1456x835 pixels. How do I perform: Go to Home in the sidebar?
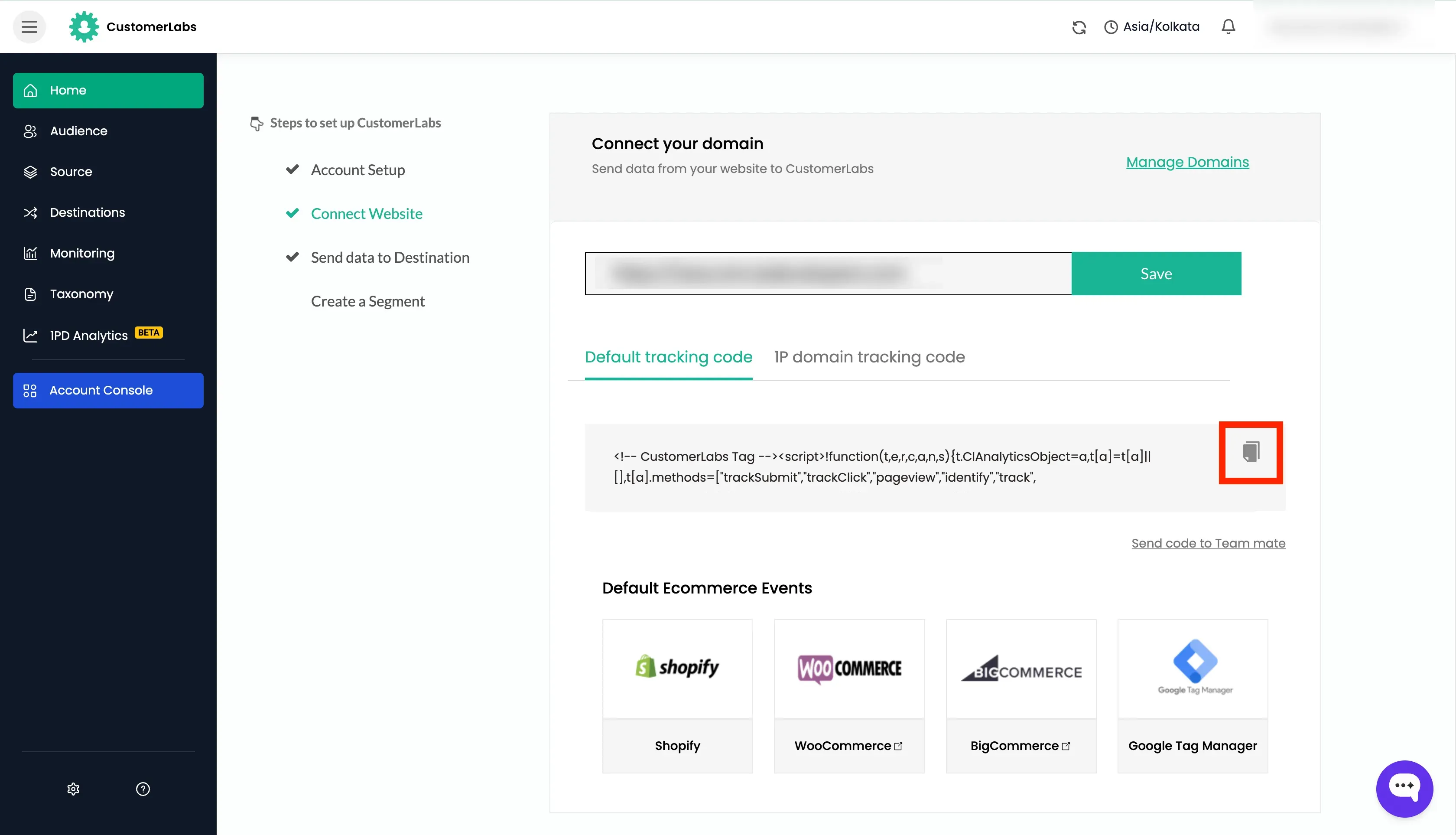[108, 90]
